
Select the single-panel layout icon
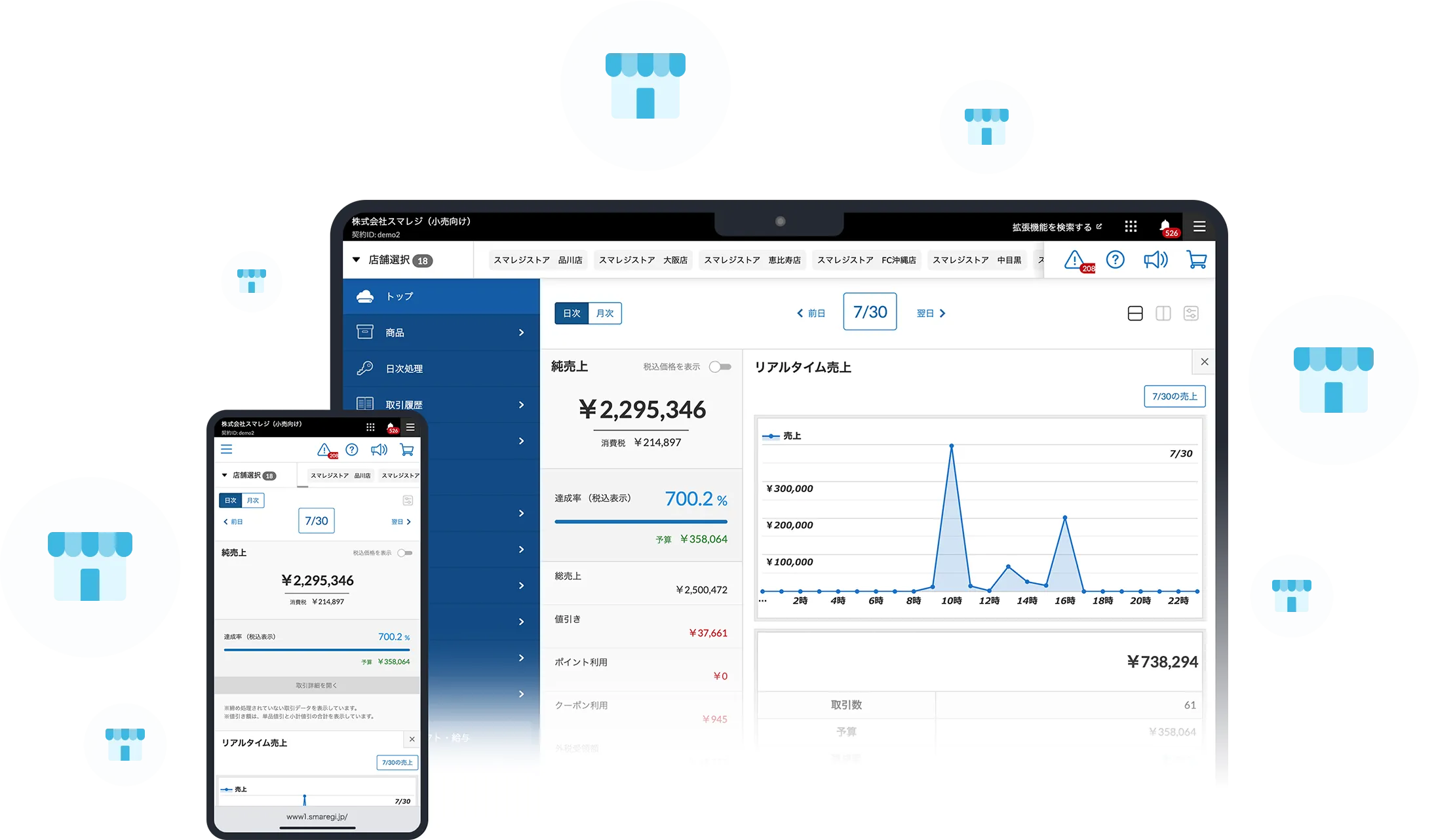[1135, 313]
